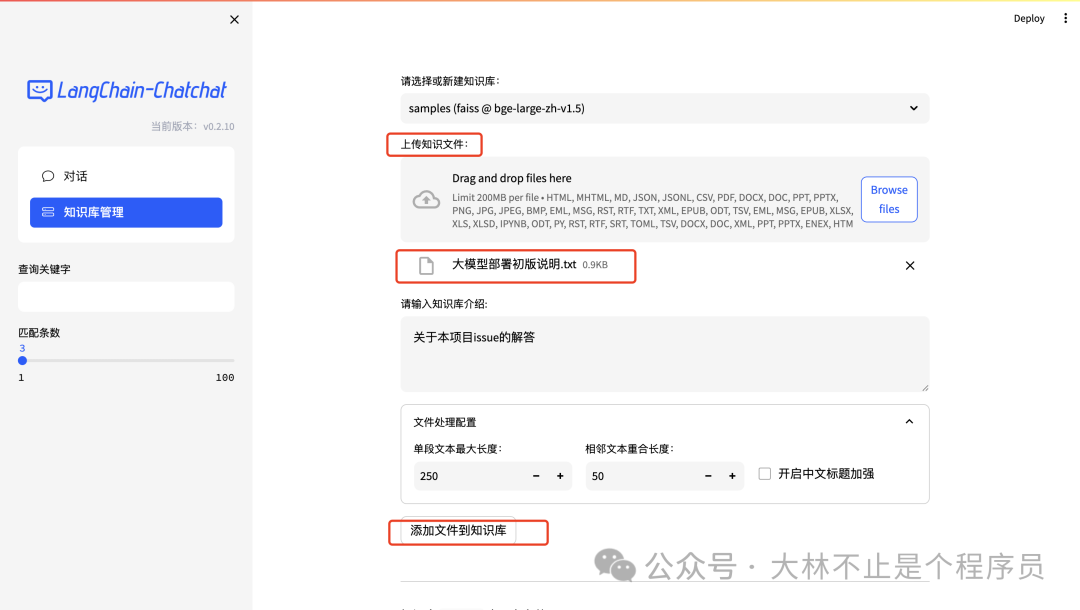Select the 知识库管理 menu item
1080x610 pixels.
pyautogui.click(x=126, y=212)
